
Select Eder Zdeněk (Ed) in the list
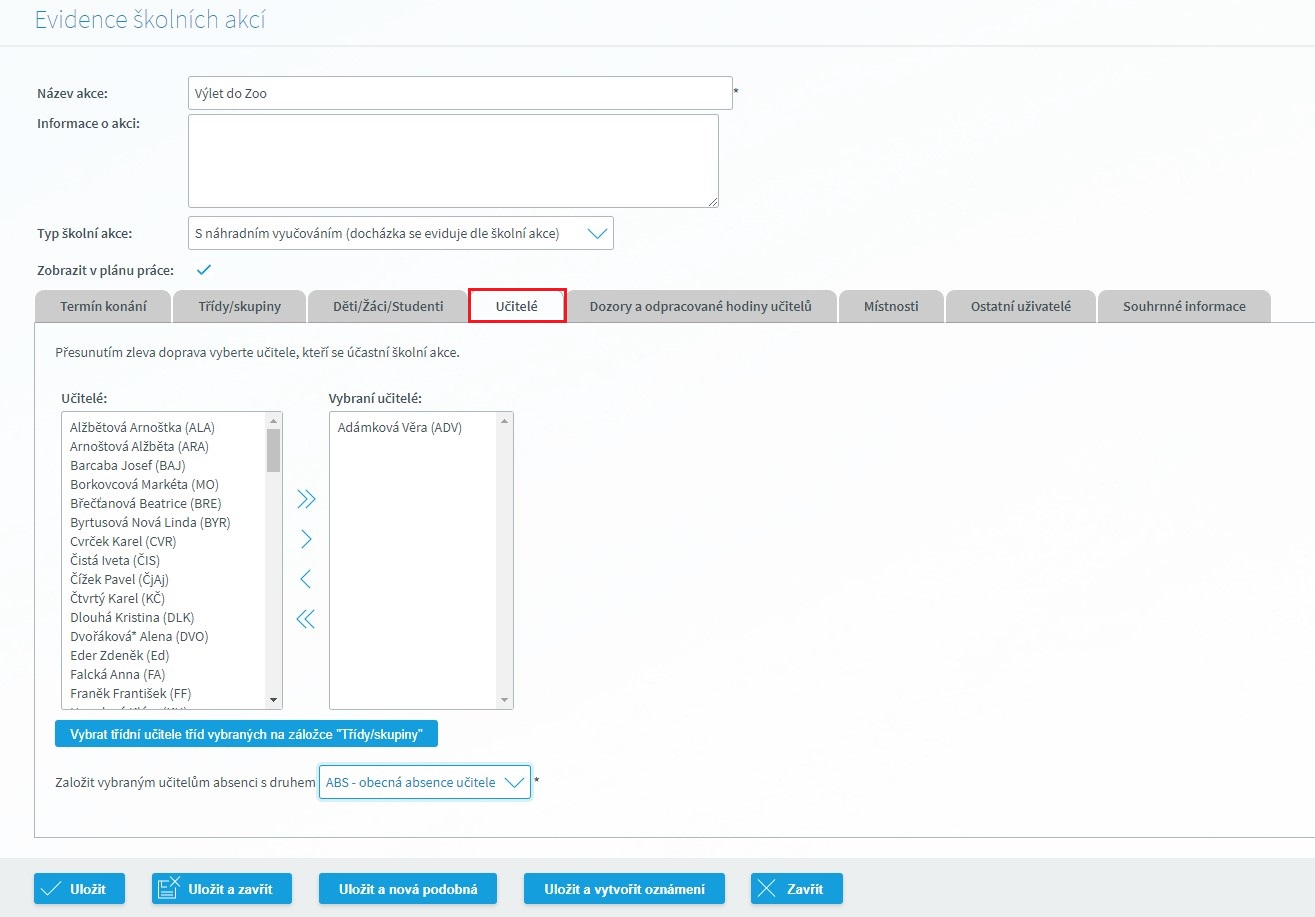point(119,655)
